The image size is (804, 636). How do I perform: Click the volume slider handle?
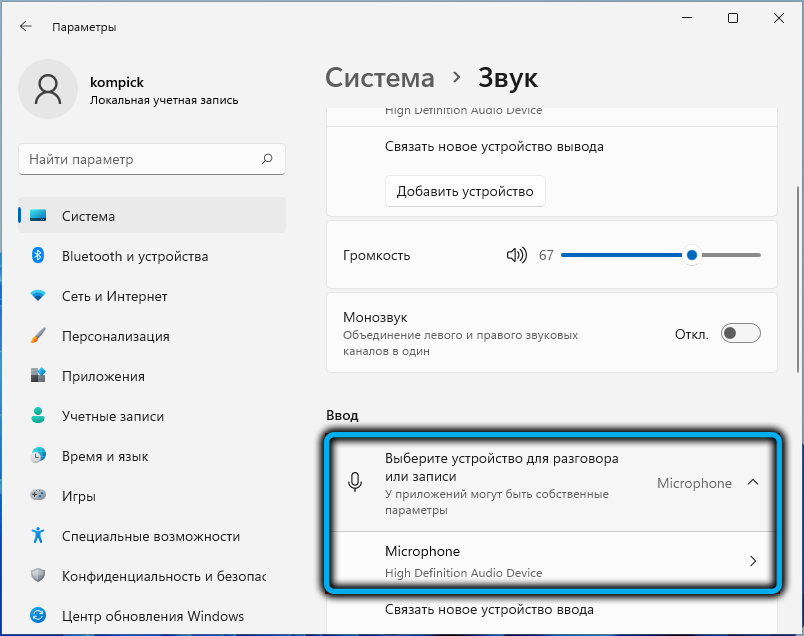click(x=691, y=255)
